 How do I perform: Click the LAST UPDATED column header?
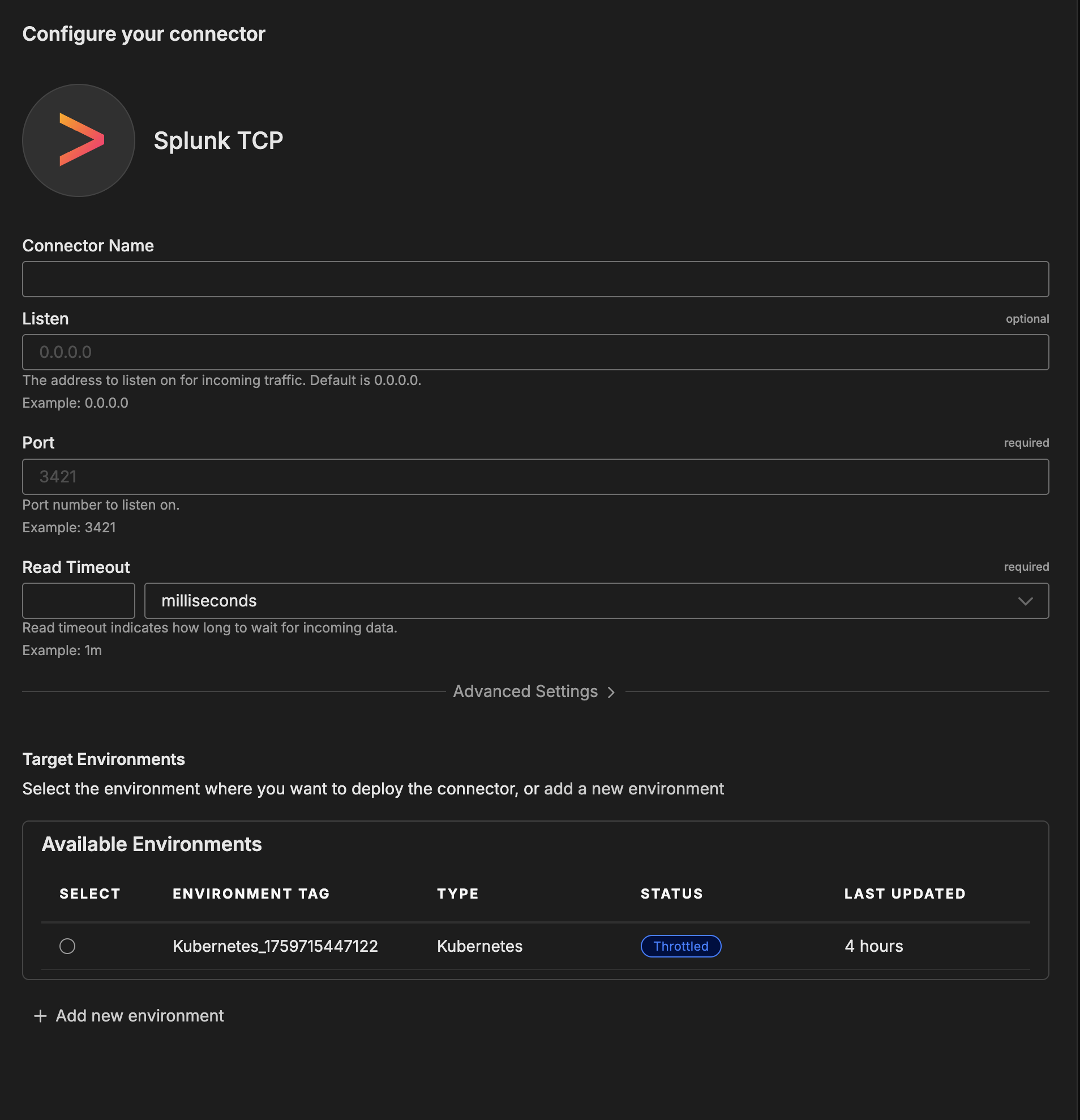(905, 894)
